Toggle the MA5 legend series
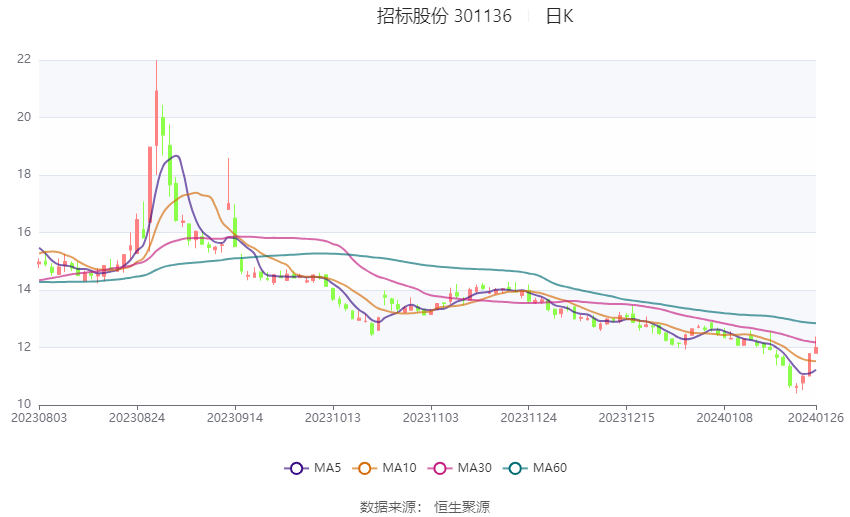 coord(313,468)
